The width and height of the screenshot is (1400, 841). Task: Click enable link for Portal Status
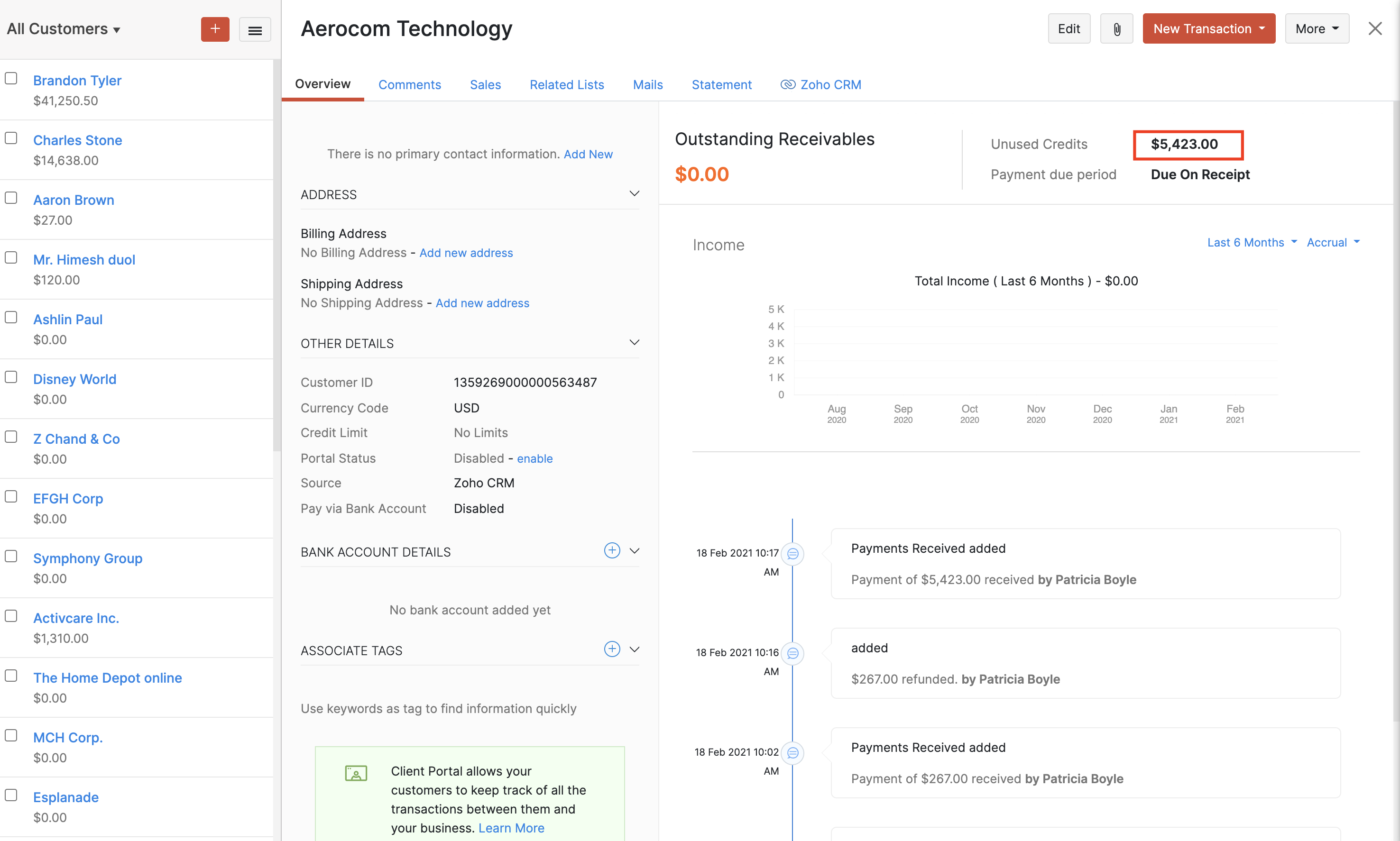534,458
